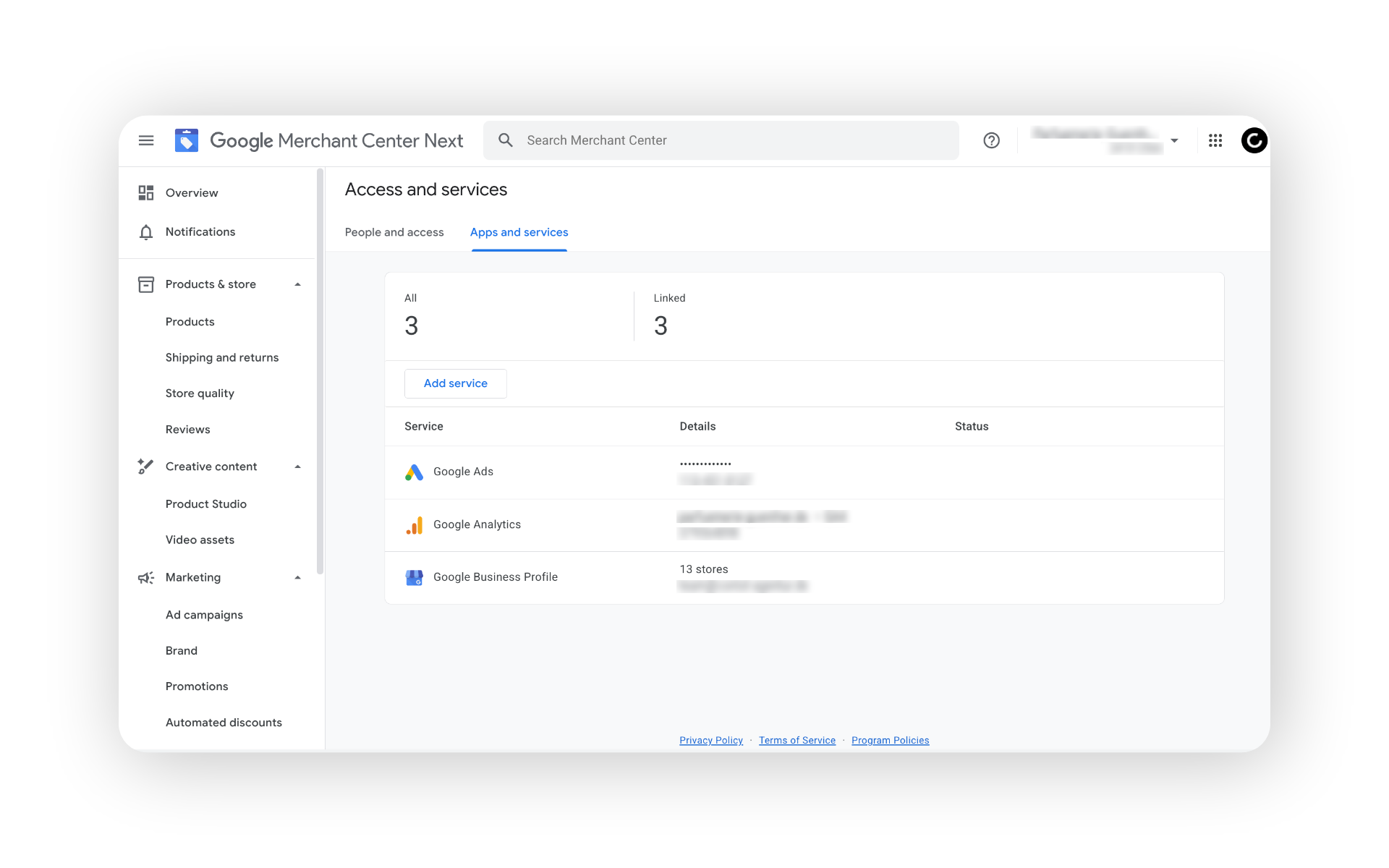This screenshot has height=868, width=1389.
Task: Select the Apps and services tab
Action: click(x=519, y=232)
